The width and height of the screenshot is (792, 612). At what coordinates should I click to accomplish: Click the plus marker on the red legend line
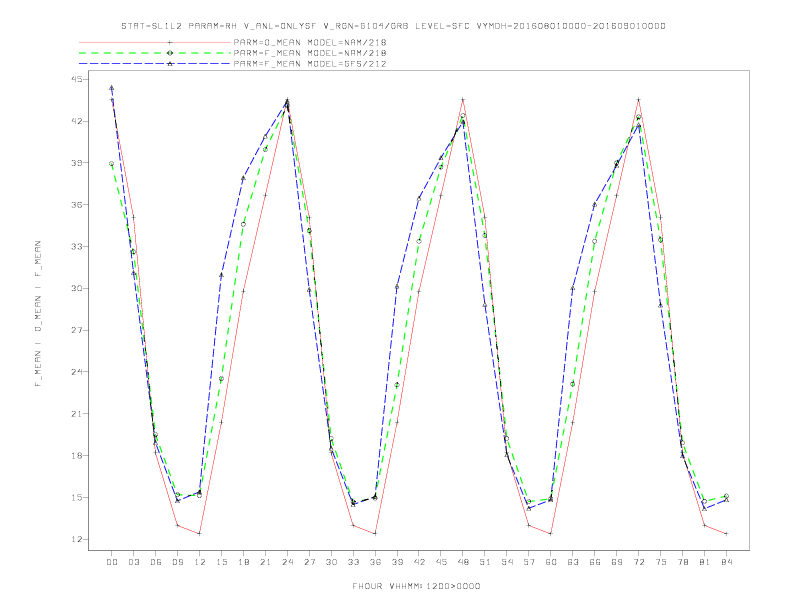point(170,42)
